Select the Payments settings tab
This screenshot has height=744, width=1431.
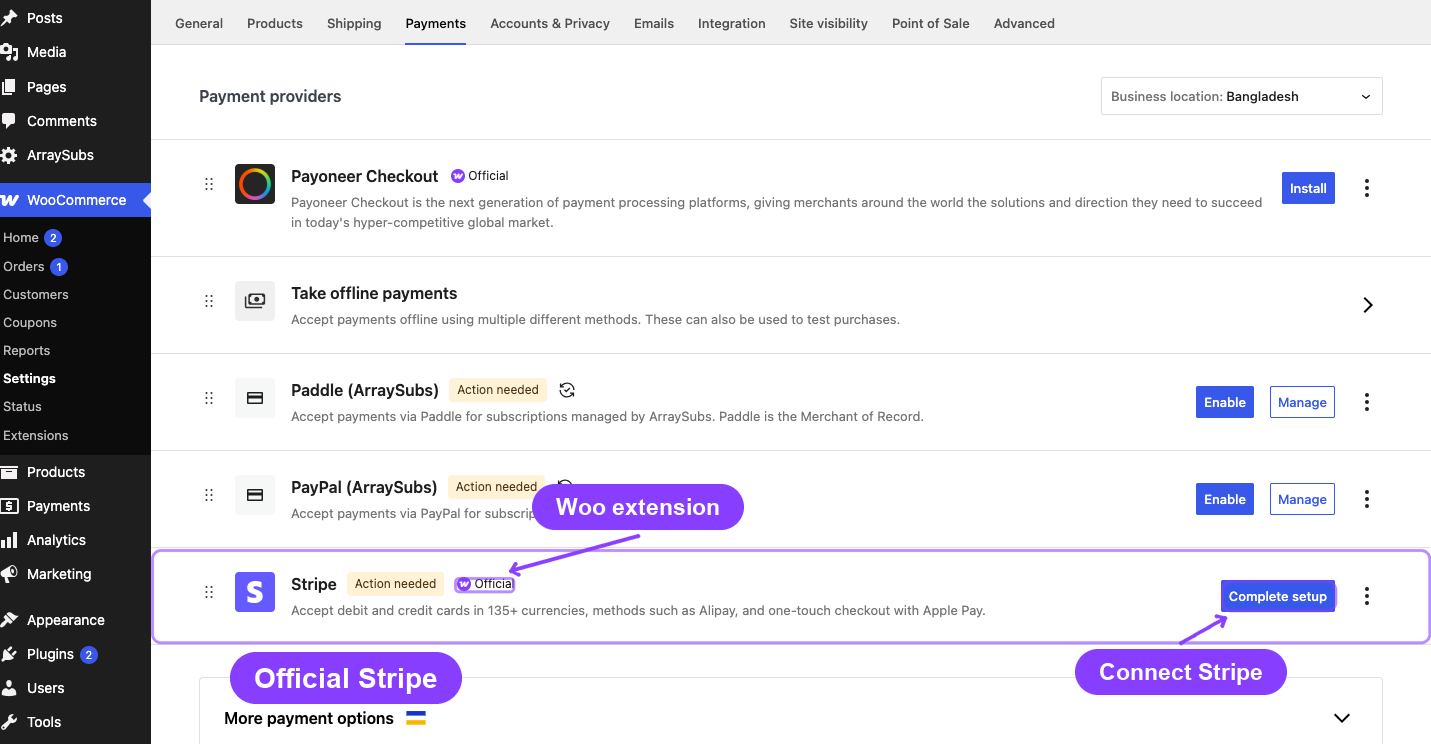(436, 23)
